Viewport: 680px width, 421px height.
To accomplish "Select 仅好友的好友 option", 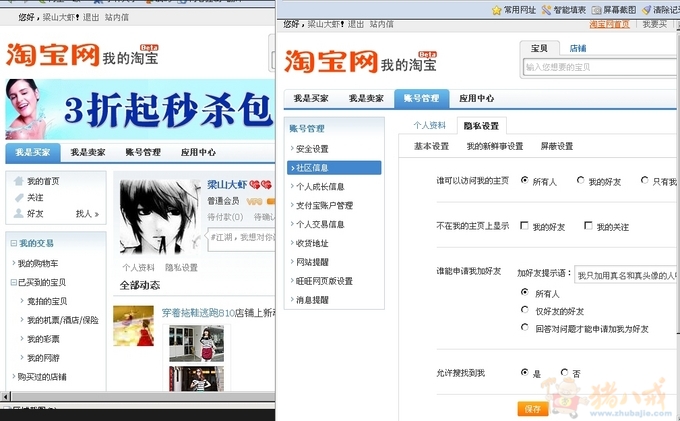I will 525,310.
